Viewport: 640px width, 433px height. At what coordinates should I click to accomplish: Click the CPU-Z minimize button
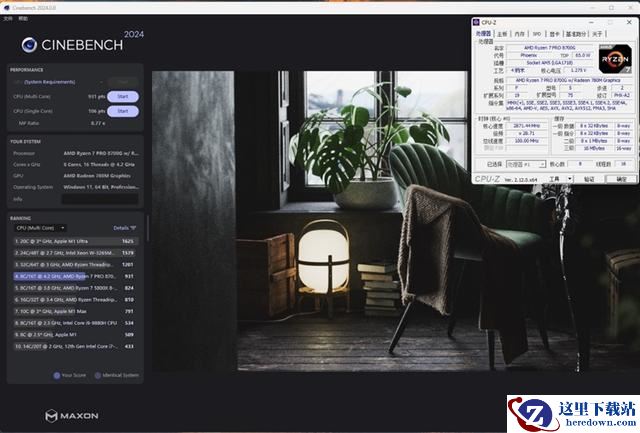point(591,22)
